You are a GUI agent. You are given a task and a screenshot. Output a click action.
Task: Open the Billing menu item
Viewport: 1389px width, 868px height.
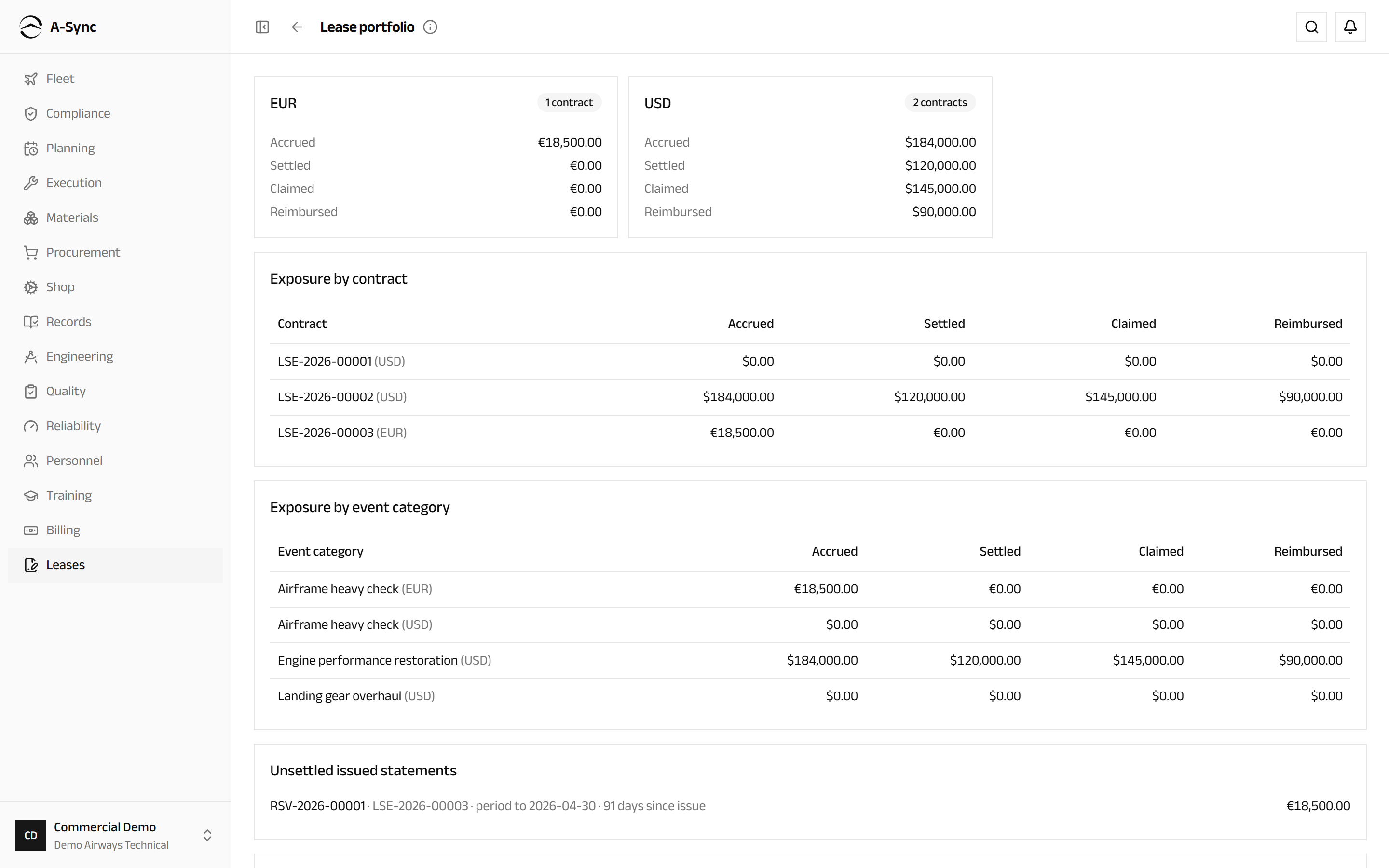[115, 530]
